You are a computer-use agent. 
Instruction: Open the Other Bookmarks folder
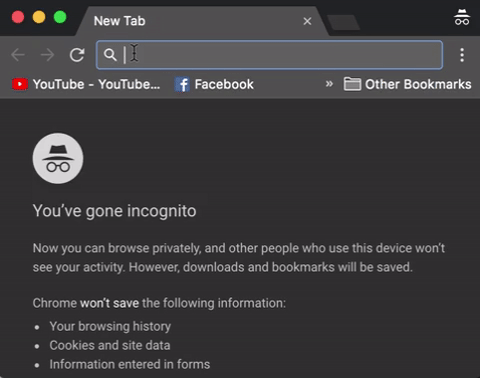(x=407, y=84)
